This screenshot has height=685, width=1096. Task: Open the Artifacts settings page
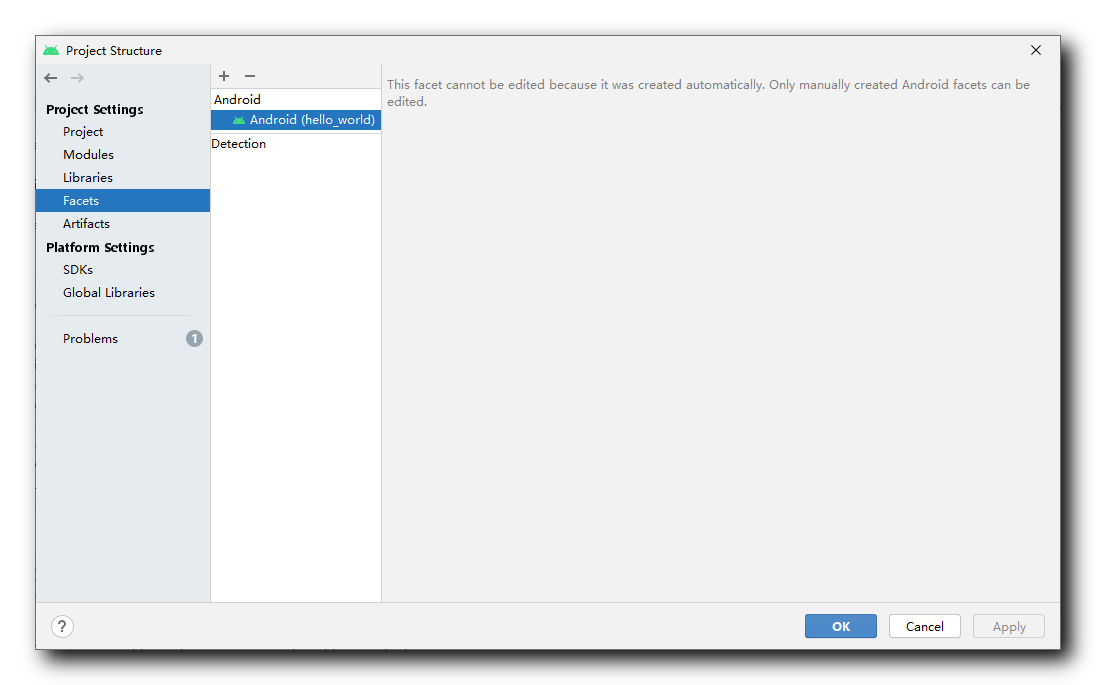(123, 224)
